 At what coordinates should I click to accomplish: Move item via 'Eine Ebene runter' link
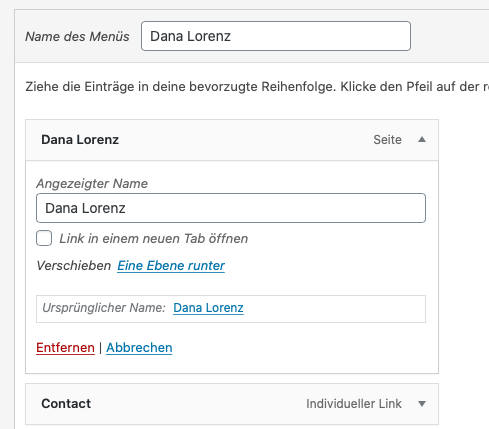click(x=171, y=266)
